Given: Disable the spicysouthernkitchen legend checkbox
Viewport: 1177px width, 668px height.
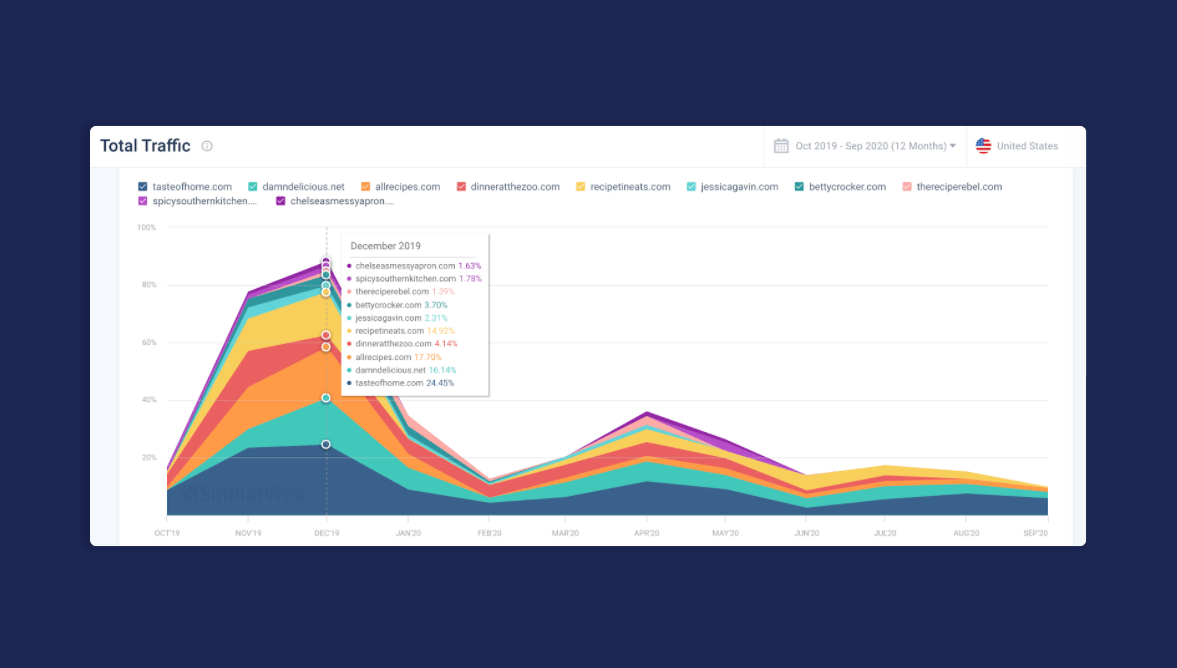Looking at the screenshot, I should pos(142,201).
